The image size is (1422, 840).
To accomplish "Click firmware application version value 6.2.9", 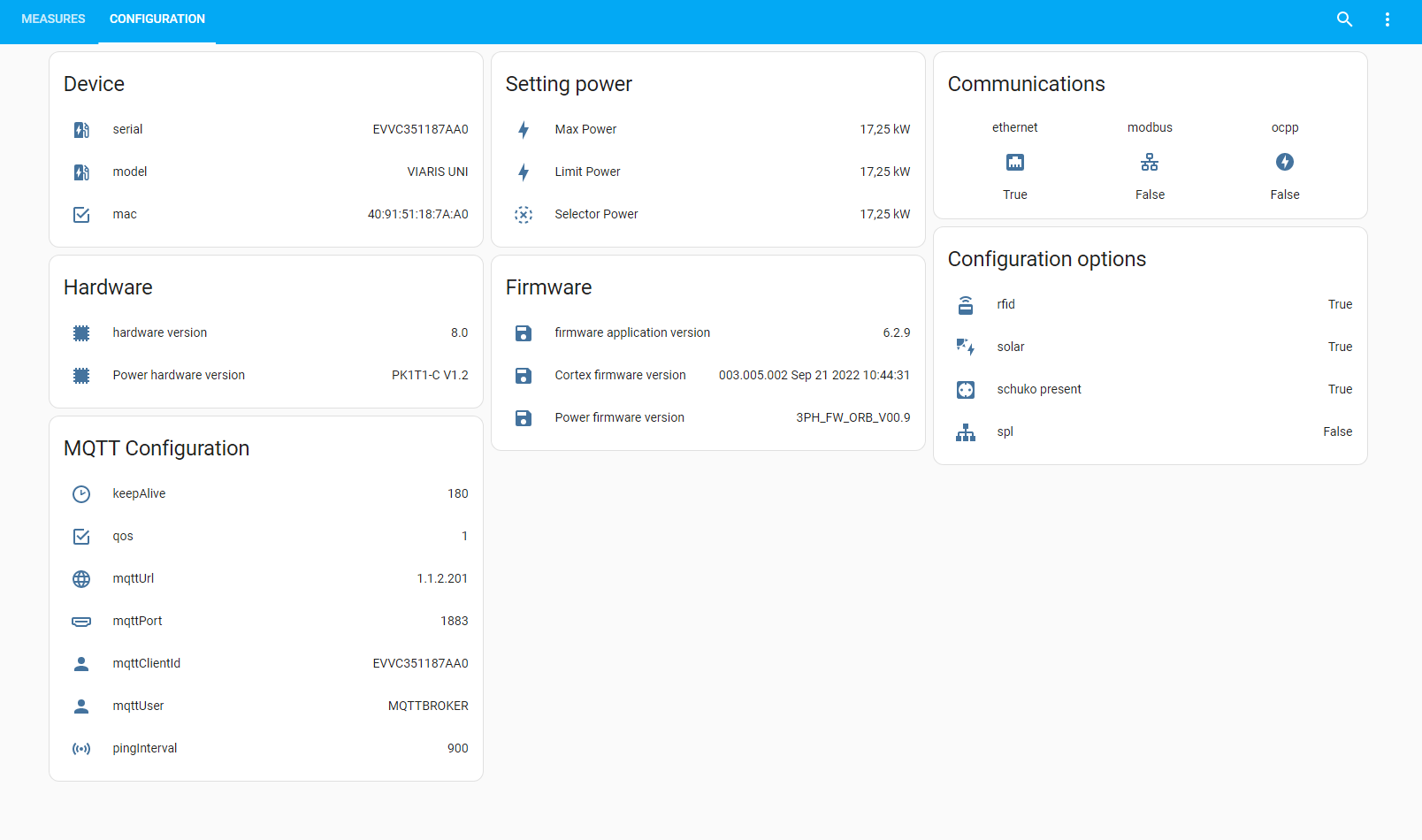I will [x=897, y=332].
